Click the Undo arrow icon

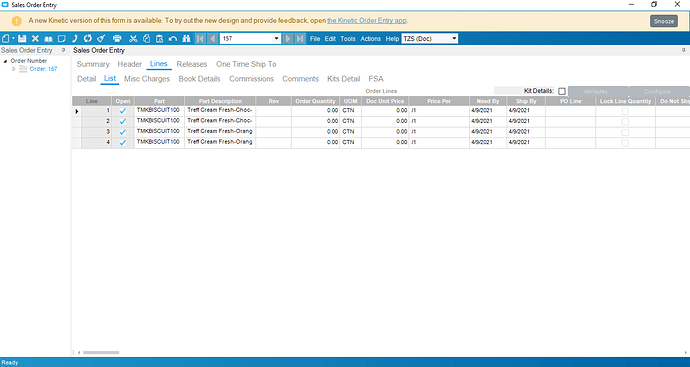point(173,39)
